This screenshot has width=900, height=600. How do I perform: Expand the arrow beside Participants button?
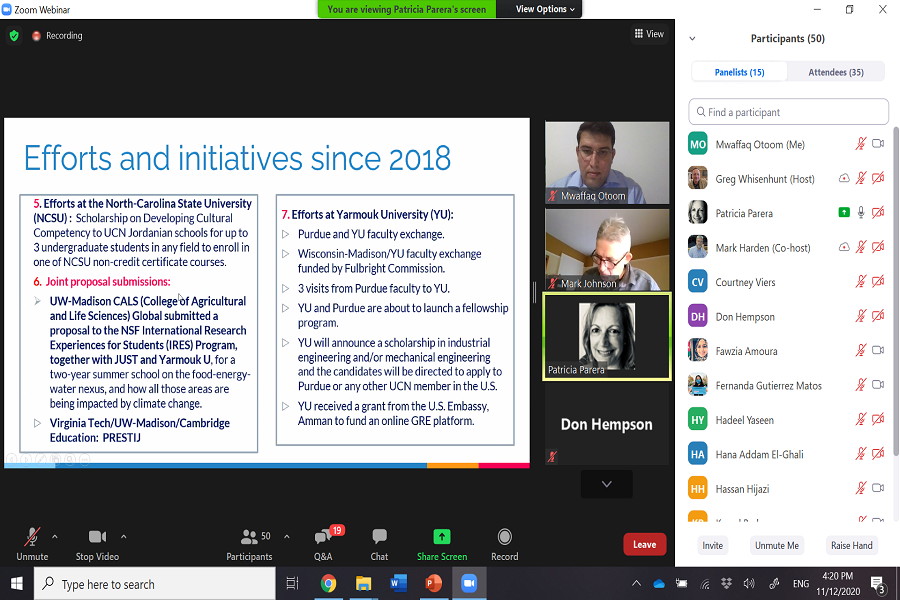[286, 537]
